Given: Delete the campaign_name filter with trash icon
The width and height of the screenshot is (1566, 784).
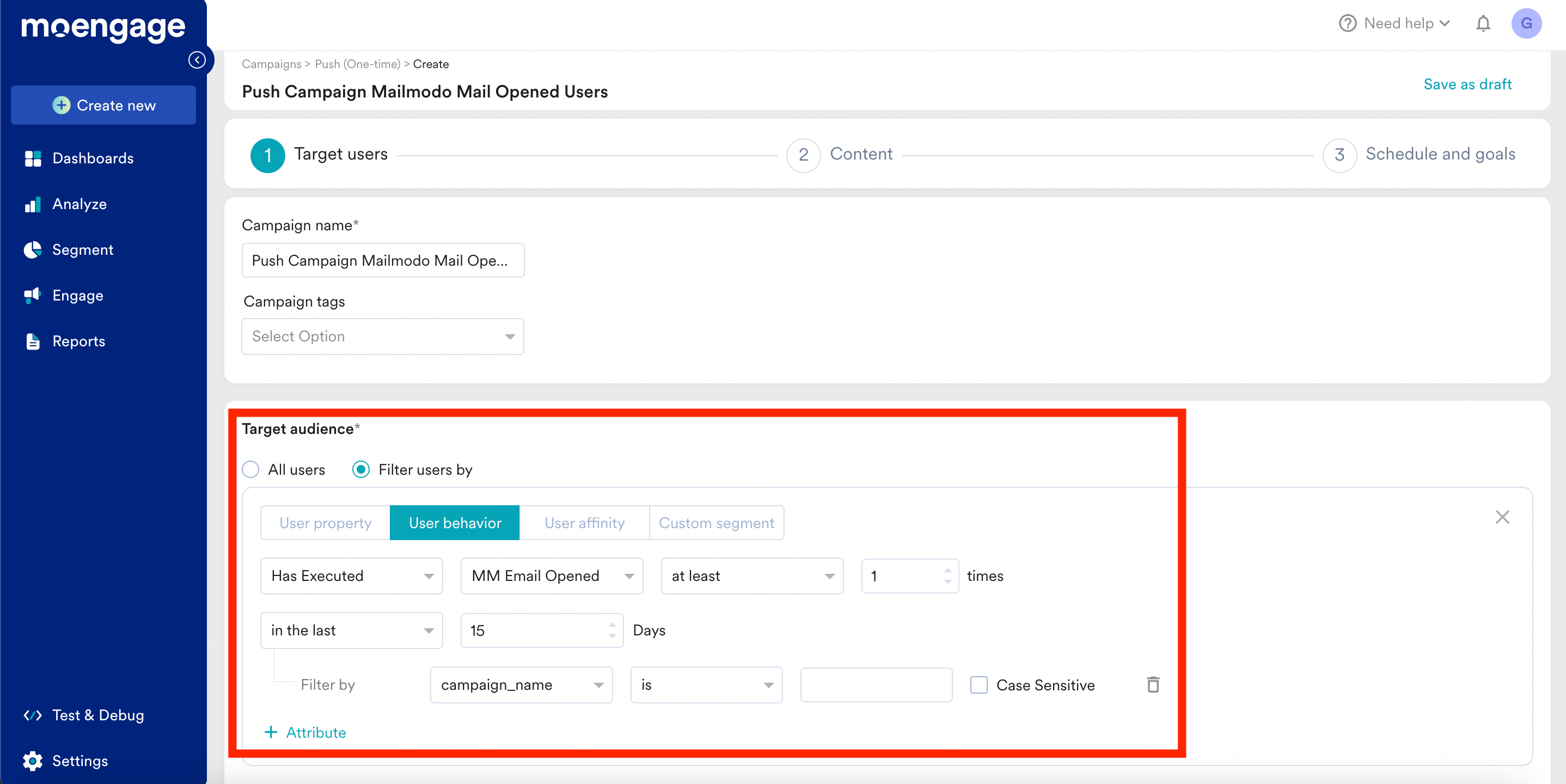Looking at the screenshot, I should click(x=1153, y=685).
